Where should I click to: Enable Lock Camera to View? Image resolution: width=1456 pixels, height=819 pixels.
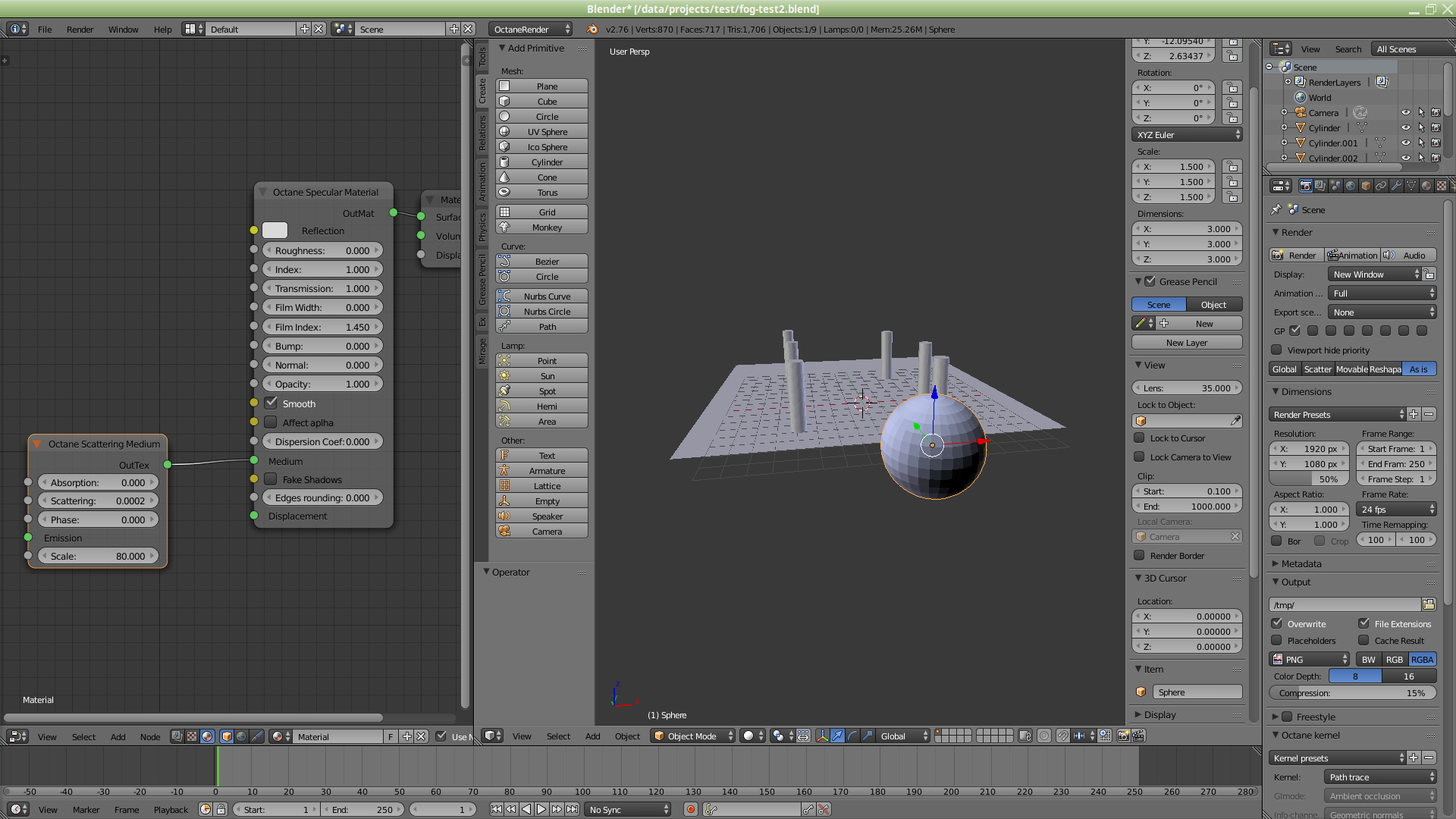coord(1139,457)
